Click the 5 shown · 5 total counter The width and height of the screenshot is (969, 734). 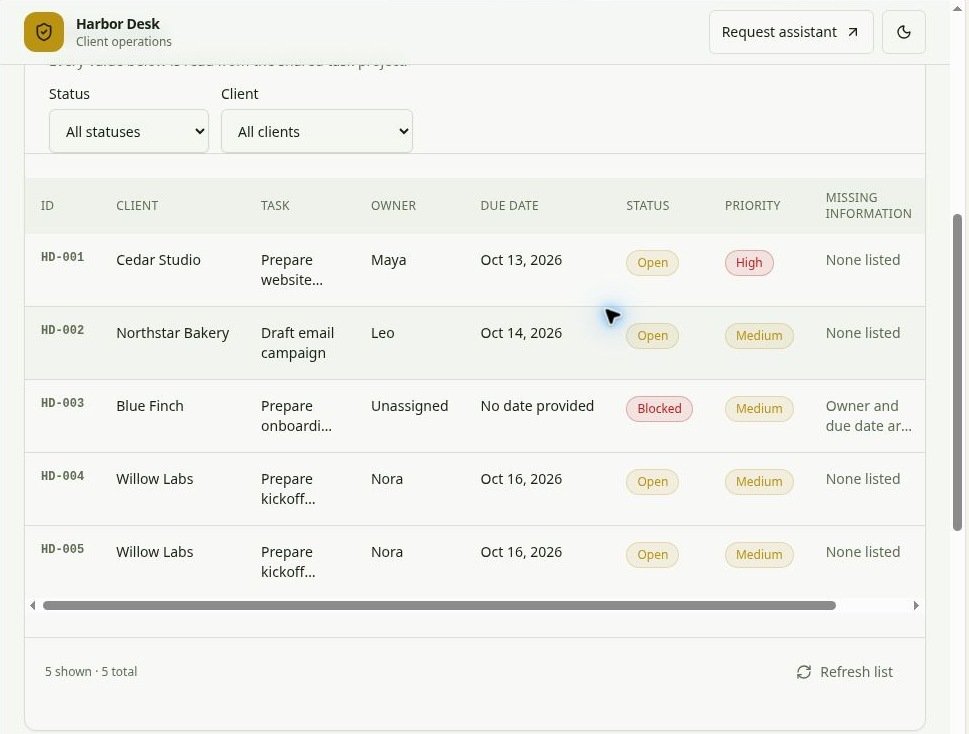(91, 672)
